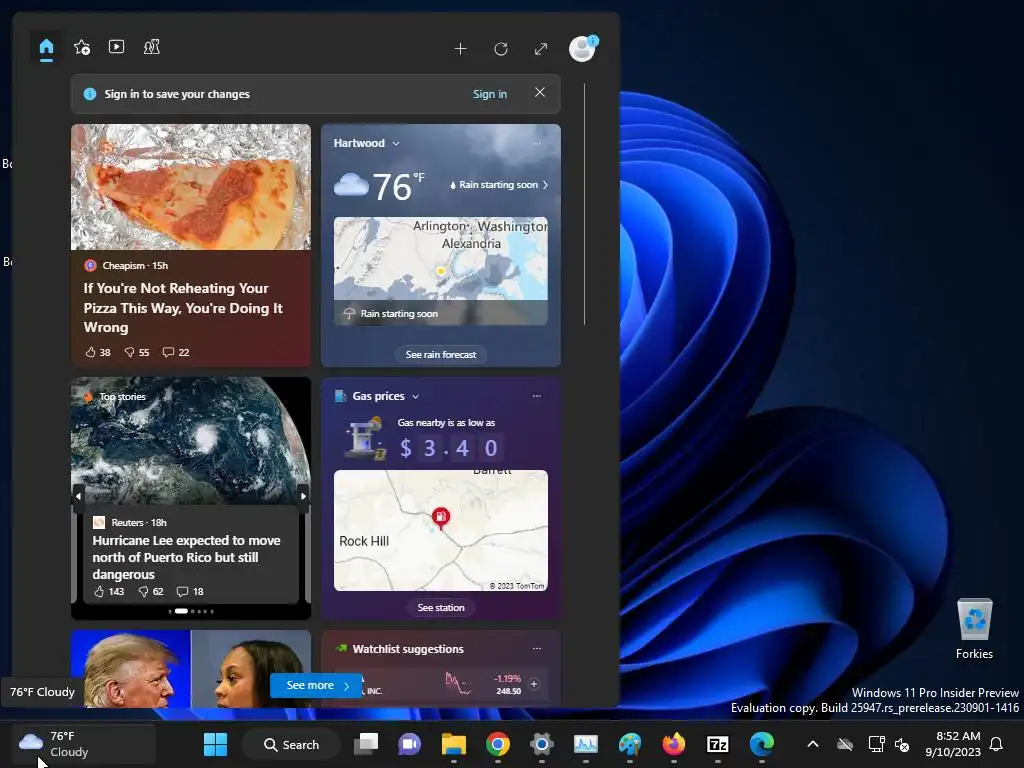The width and height of the screenshot is (1024, 768).
Task: Click the See more button
Action: pyautogui.click(x=317, y=685)
